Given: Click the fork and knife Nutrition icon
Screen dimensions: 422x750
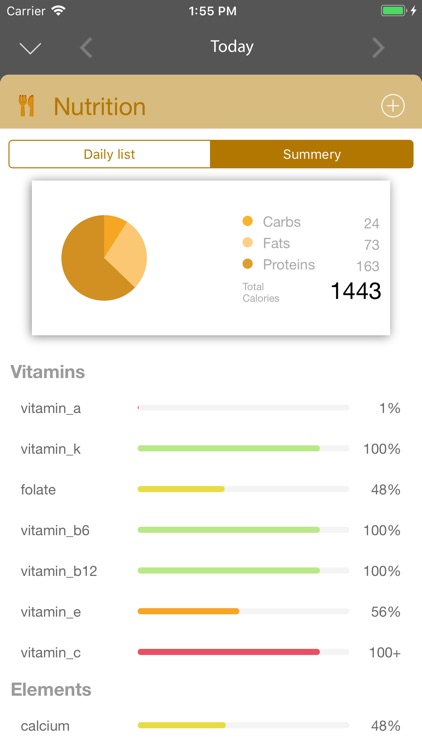Looking at the screenshot, I should click(27, 106).
